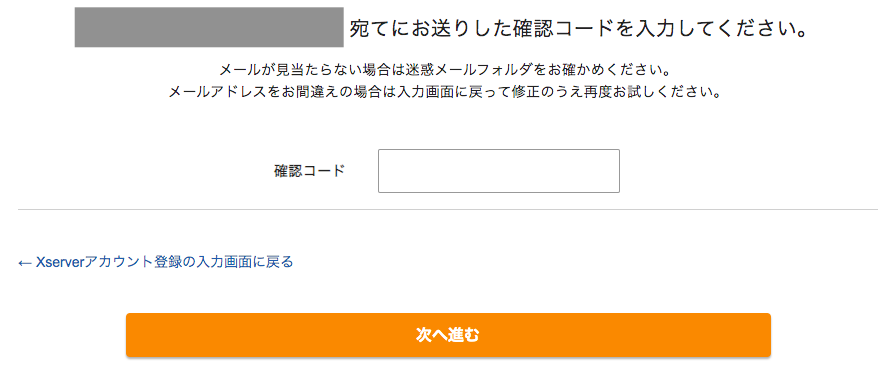The height and width of the screenshot is (373, 891).
Task: Go back via Xserverアカウント登録の入力画面に戻る link
Action: click(156, 262)
